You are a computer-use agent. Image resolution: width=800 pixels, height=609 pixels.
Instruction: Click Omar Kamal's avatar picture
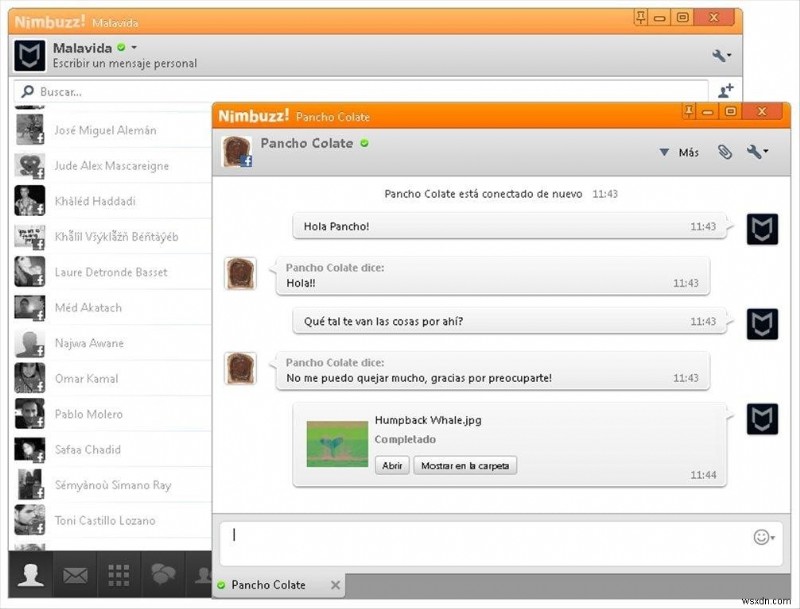click(30, 378)
